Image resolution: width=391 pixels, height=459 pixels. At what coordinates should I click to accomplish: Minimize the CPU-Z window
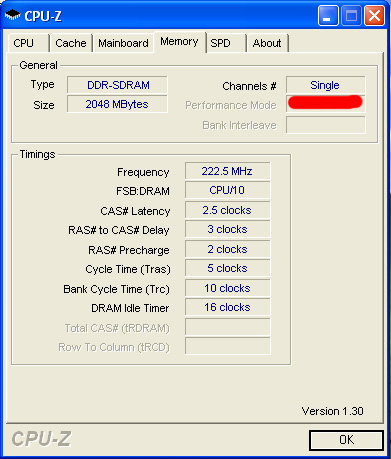point(328,16)
